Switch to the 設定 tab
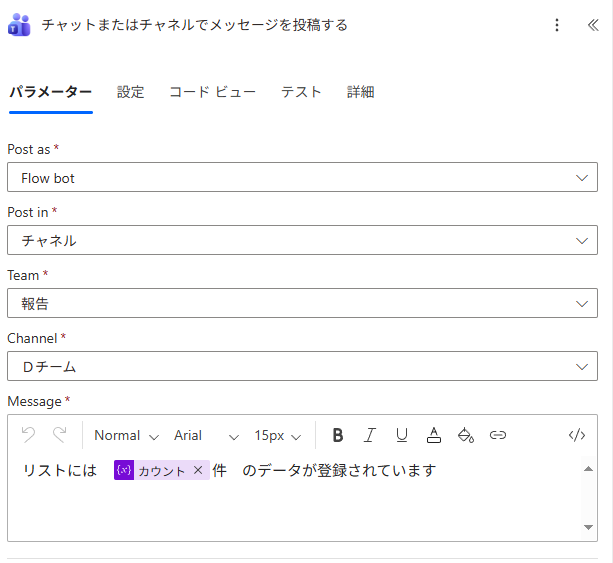The width and height of the screenshot is (613, 563). click(x=130, y=92)
